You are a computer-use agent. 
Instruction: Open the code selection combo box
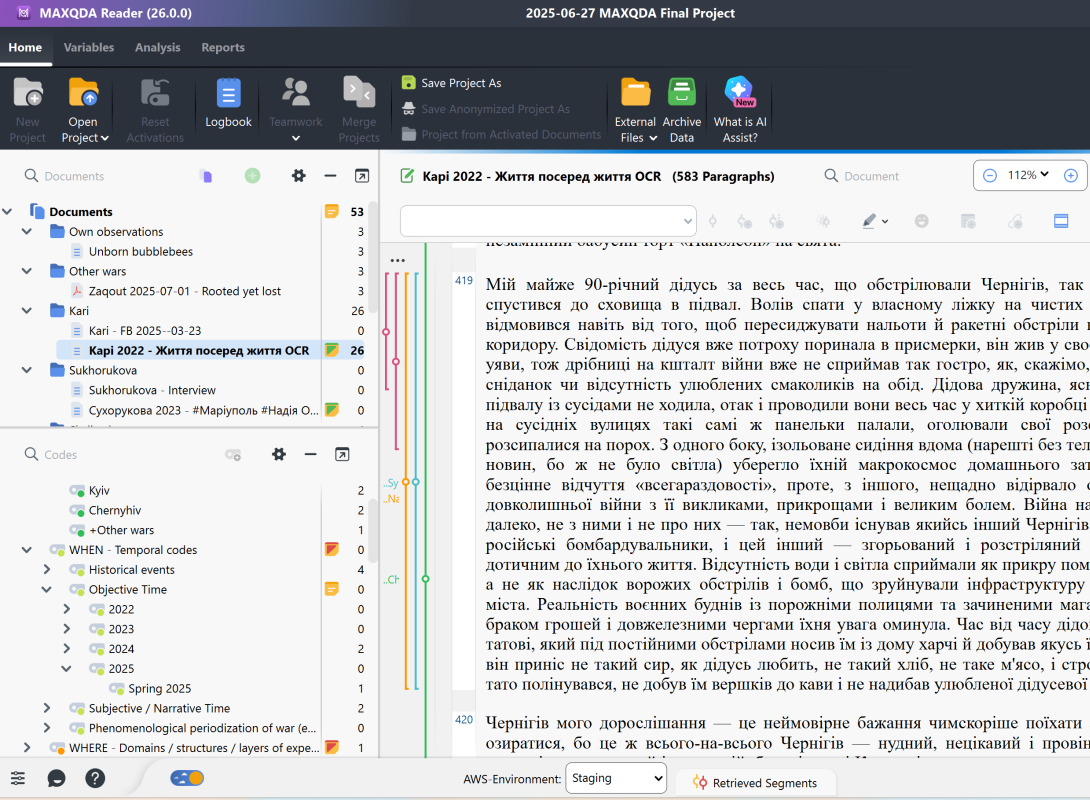tap(548, 221)
